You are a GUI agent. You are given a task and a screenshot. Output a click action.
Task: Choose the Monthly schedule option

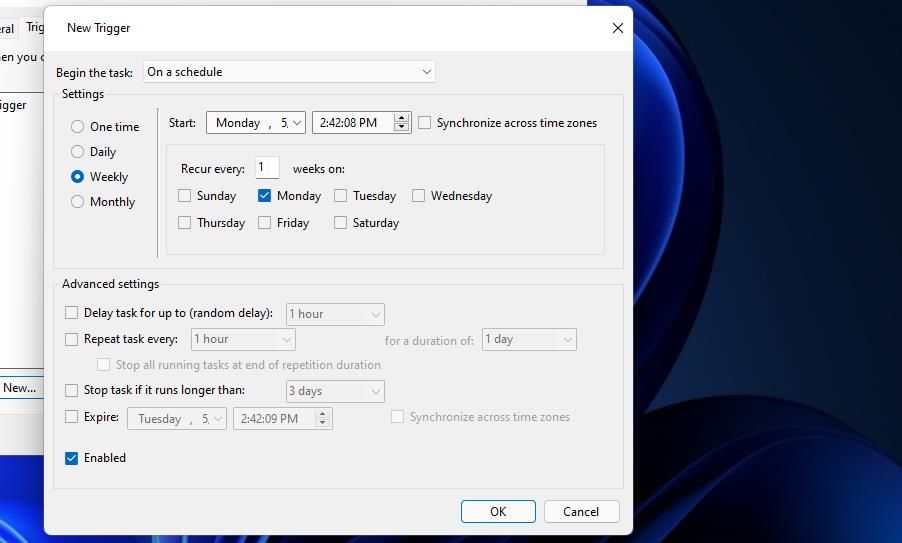[77, 202]
